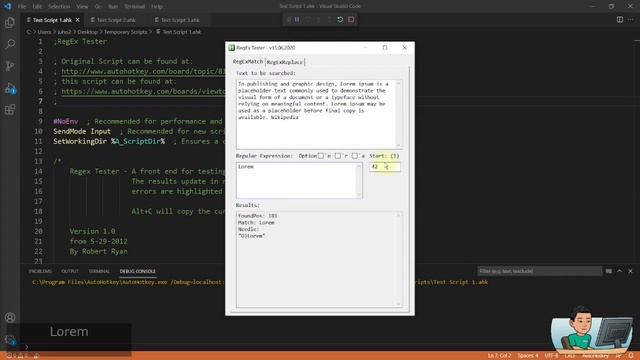Image resolution: width=640 pixels, height=360 pixels.
Task: Click the searched-text box vertical scrollbar
Action: [399, 114]
